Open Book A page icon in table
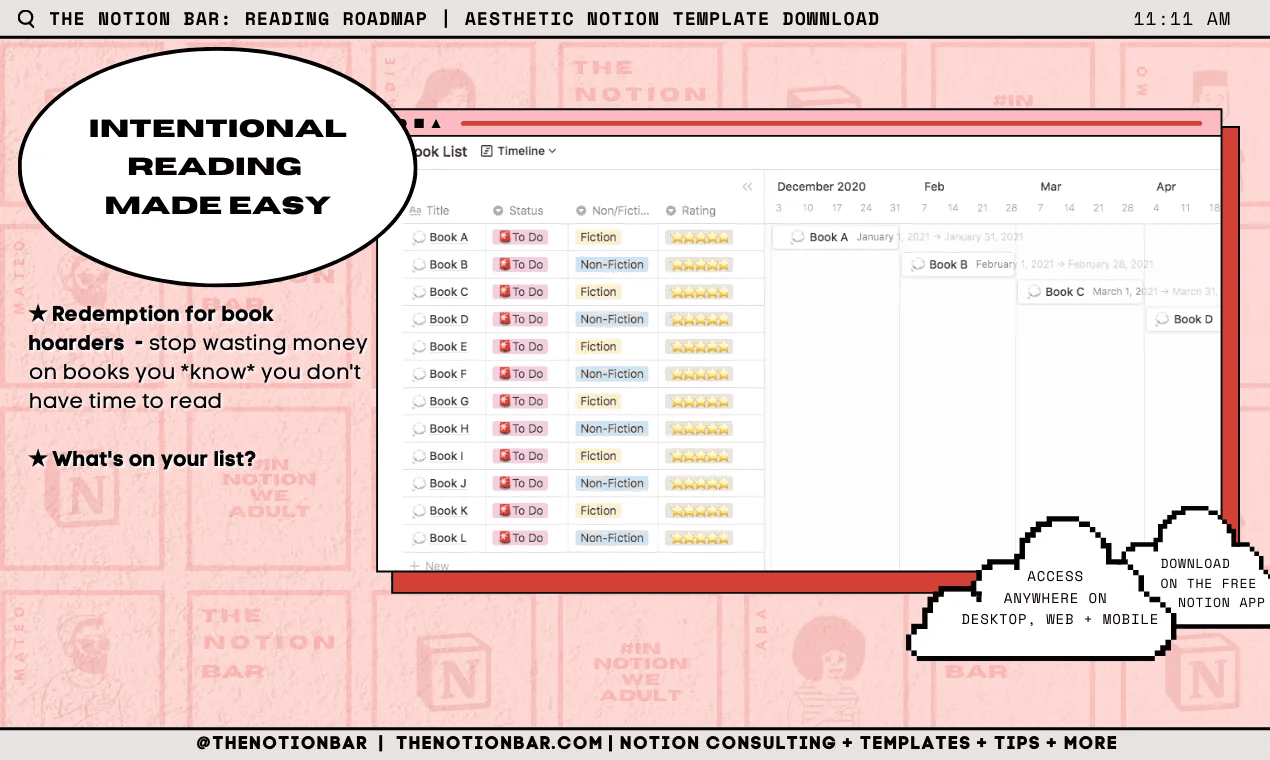This screenshot has height=760, width=1270. pos(419,238)
